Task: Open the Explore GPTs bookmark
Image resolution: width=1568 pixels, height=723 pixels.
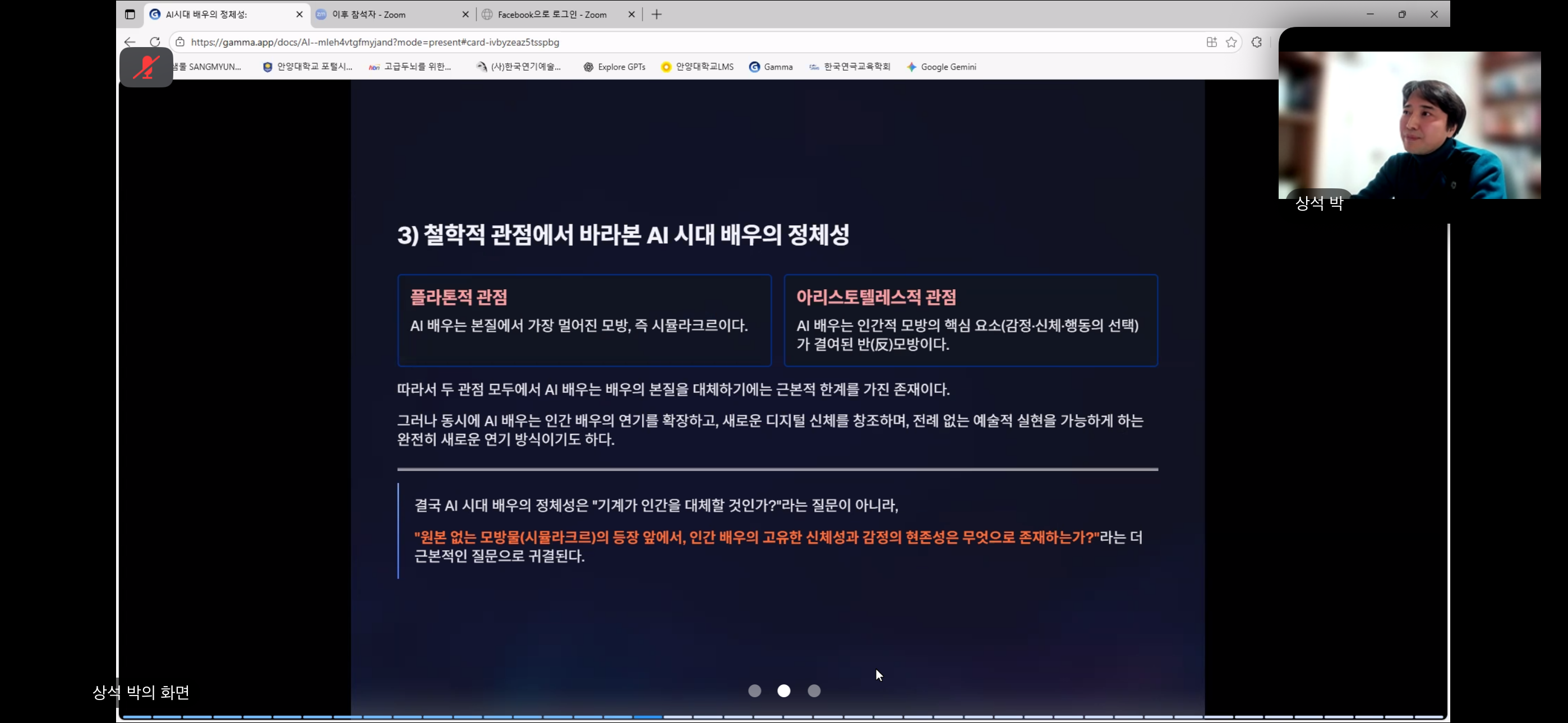Action: pyautogui.click(x=614, y=67)
